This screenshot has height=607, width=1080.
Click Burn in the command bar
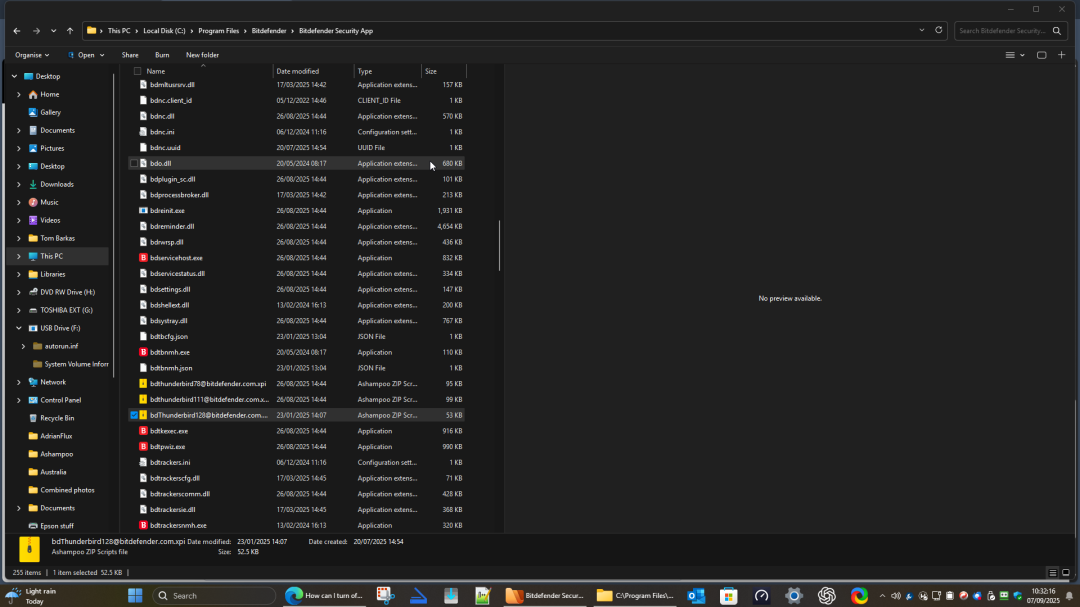(162, 55)
